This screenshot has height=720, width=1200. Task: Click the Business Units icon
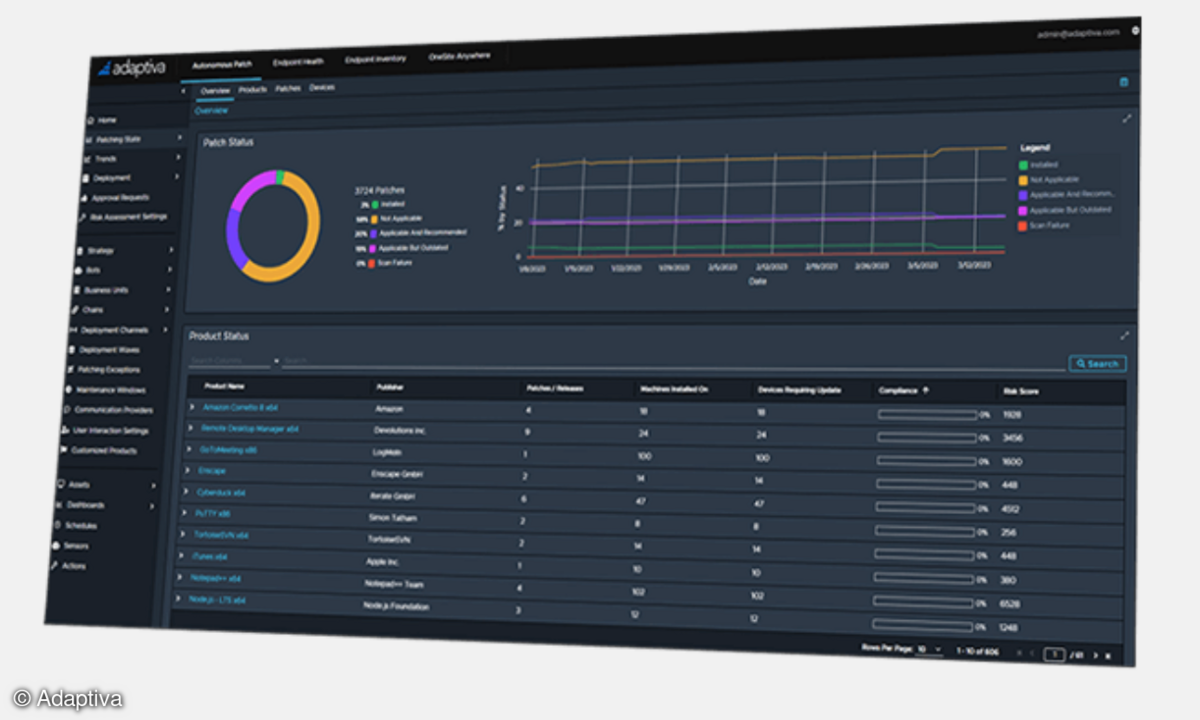pos(76,290)
